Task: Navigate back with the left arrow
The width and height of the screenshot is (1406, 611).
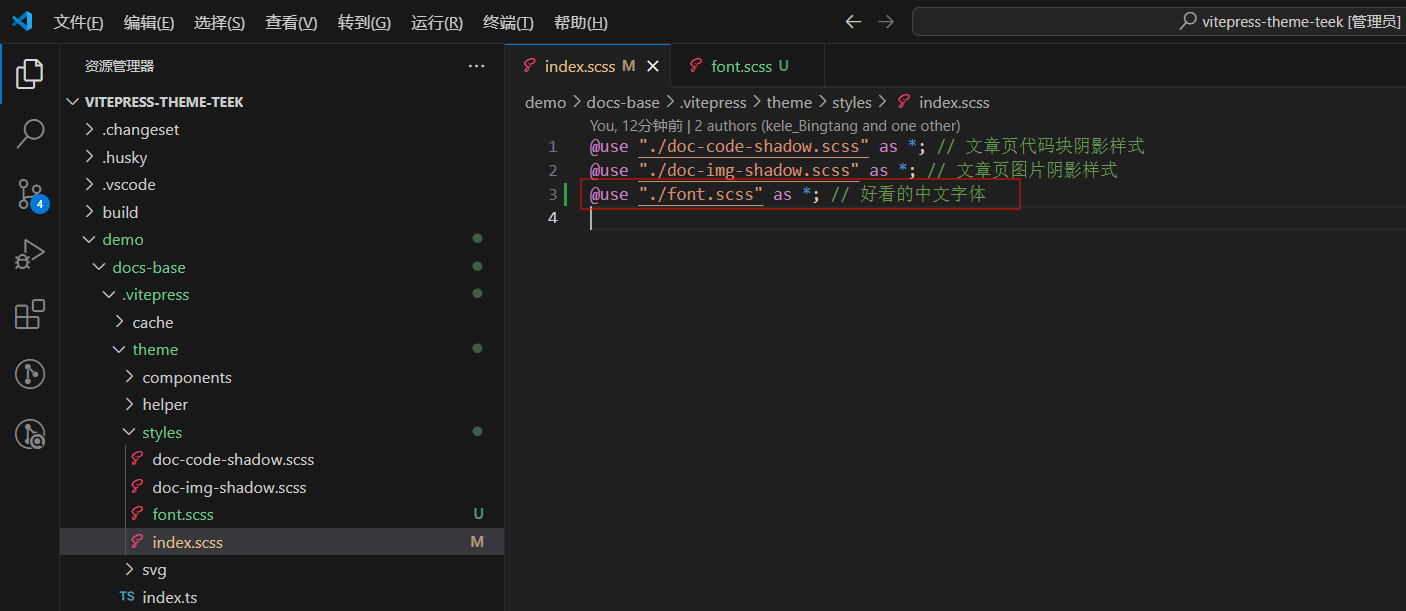Action: coord(853,22)
